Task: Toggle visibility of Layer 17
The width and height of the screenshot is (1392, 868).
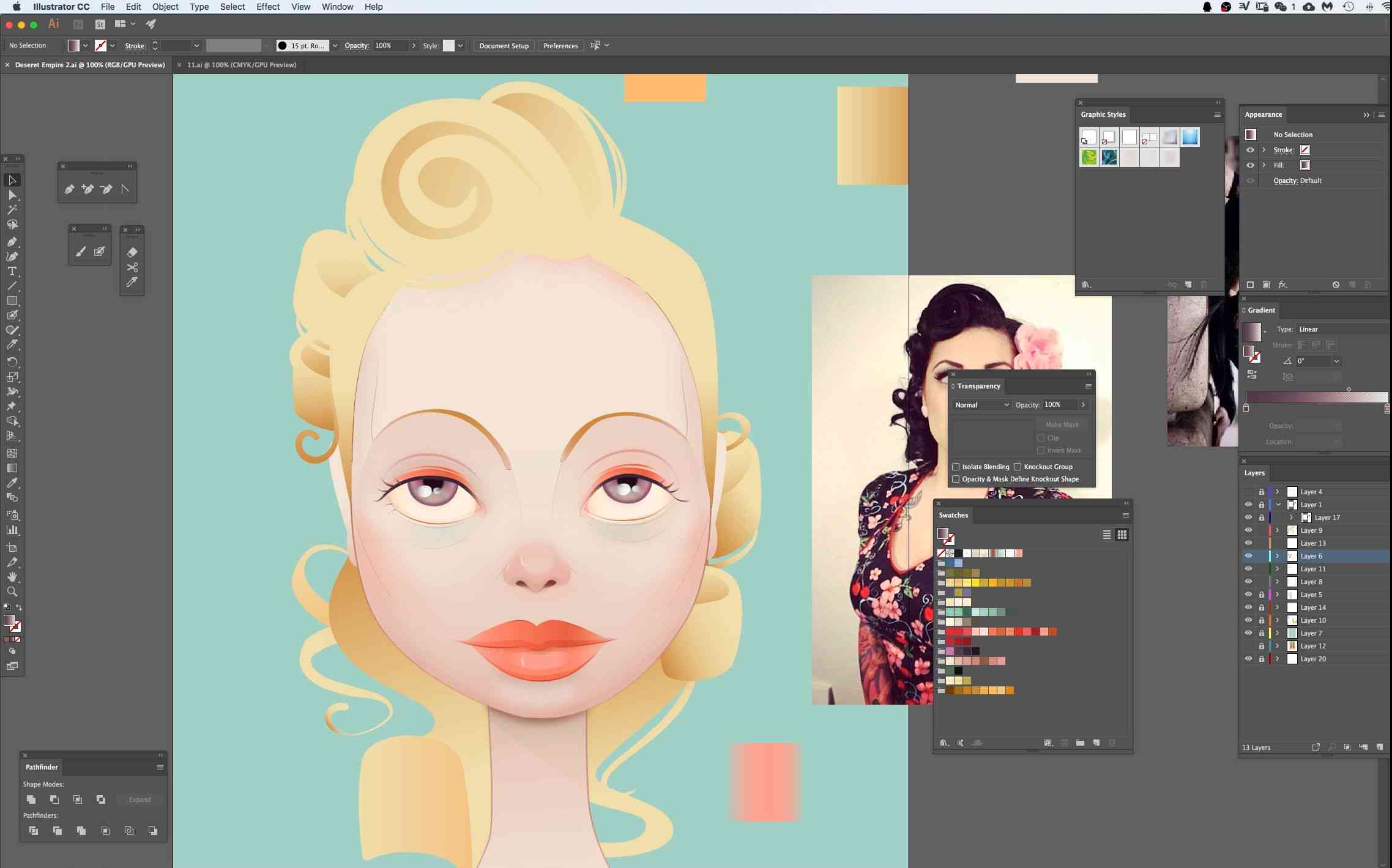Action: point(1247,517)
